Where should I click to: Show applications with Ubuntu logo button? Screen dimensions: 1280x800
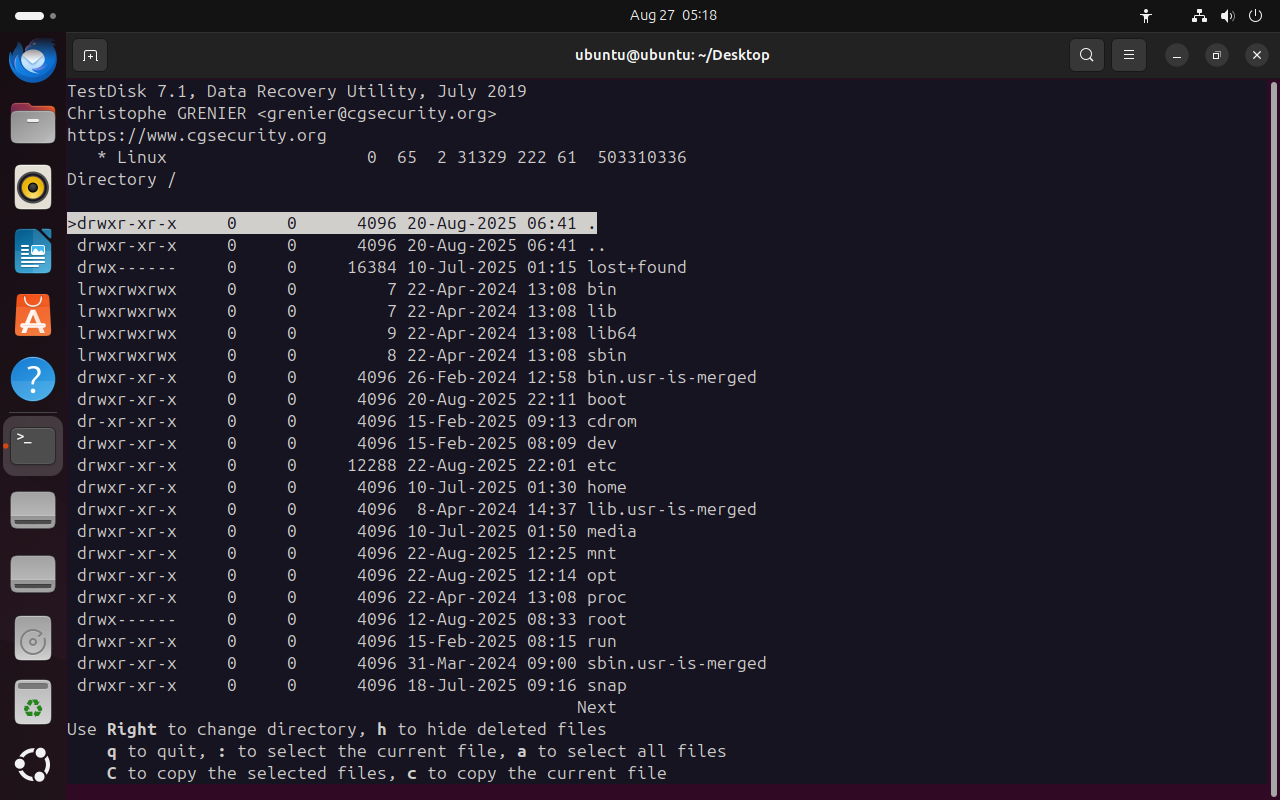pos(33,765)
